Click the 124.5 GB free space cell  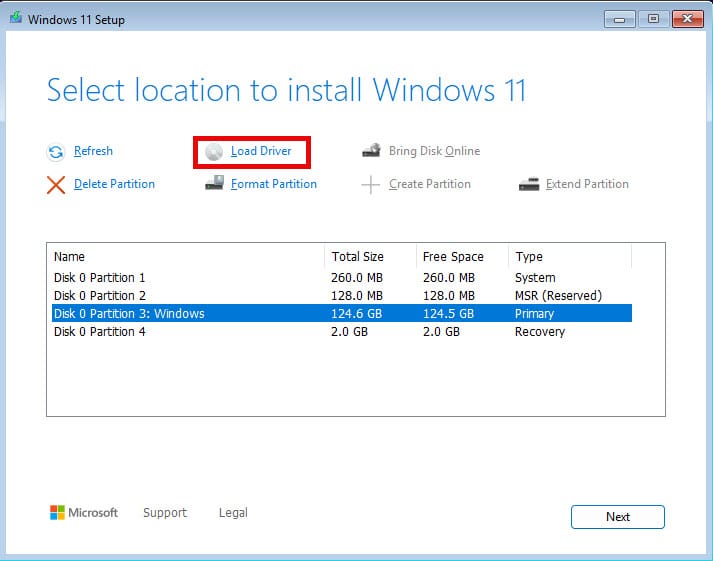448,314
